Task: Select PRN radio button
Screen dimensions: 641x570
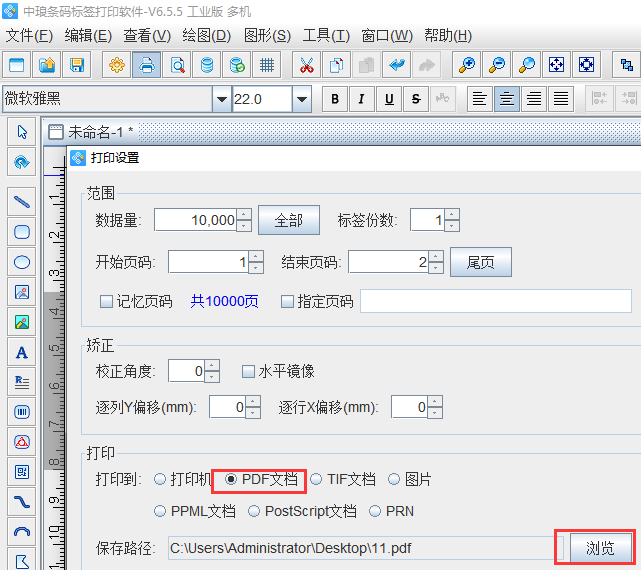Action: coord(375,511)
